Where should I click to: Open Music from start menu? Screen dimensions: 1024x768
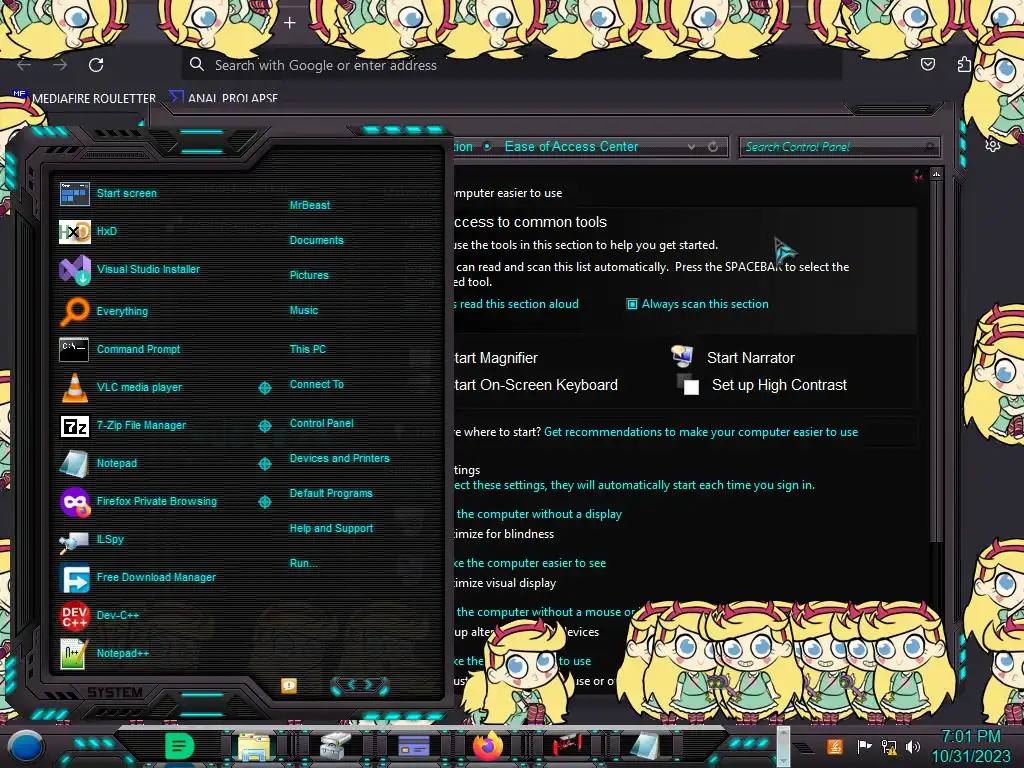pyautogui.click(x=304, y=310)
